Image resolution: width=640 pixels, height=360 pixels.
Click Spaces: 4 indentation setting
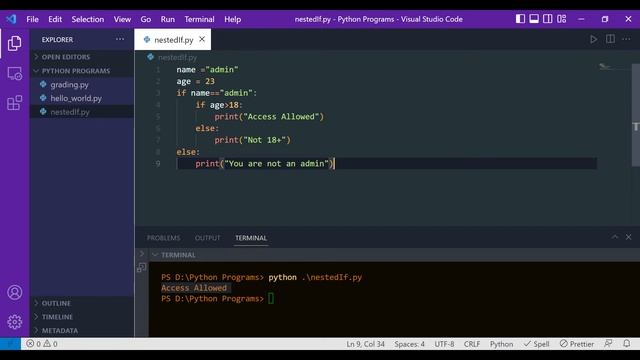tap(409, 344)
